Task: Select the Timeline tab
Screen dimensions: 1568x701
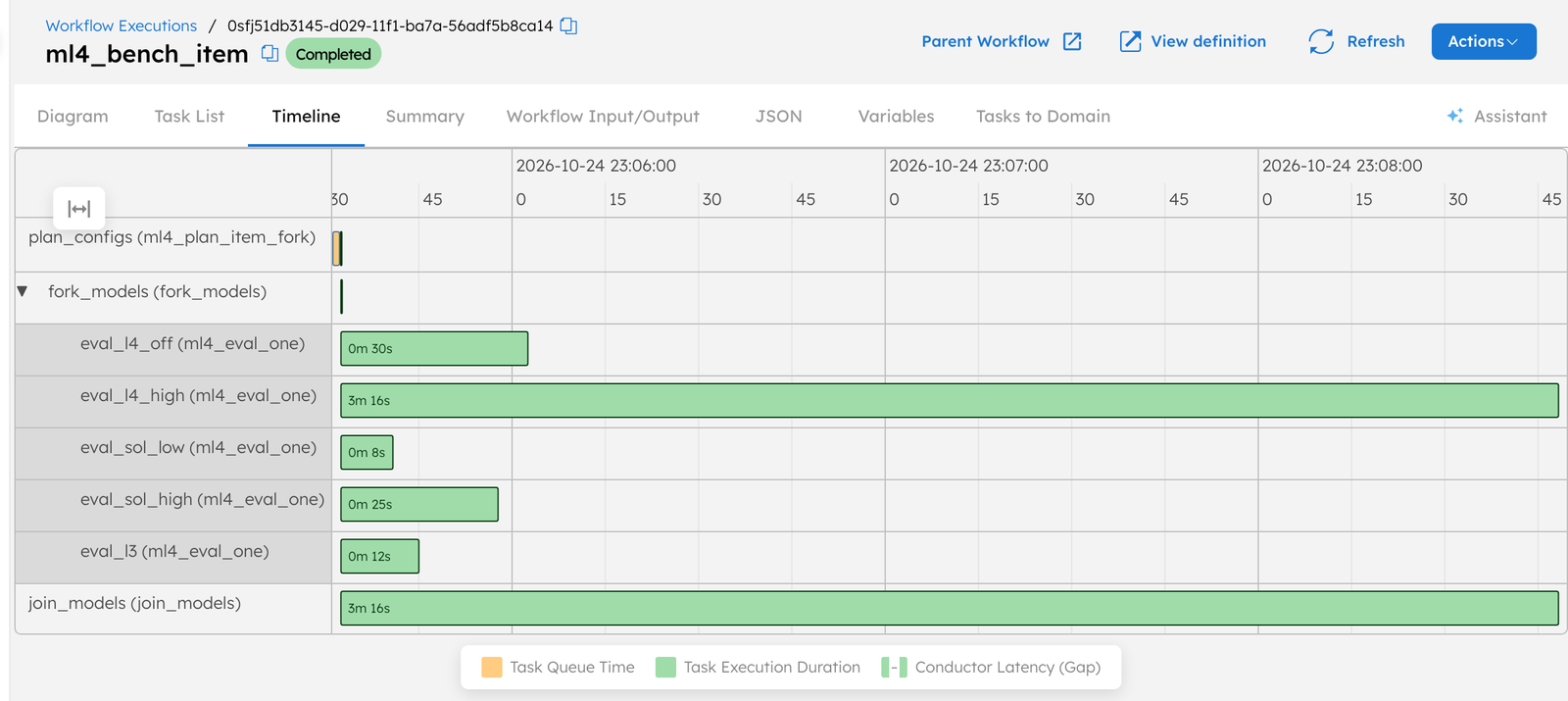Action: 306,116
